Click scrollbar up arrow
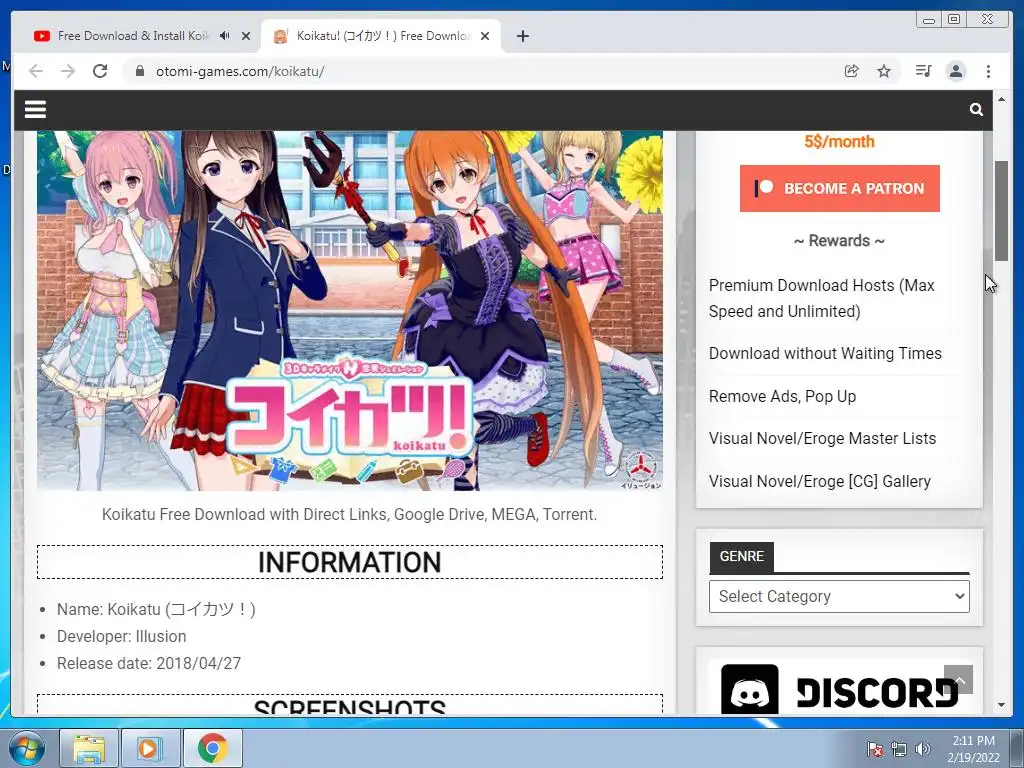1024x768 pixels. pyautogui.click(x=1001, y=99)
